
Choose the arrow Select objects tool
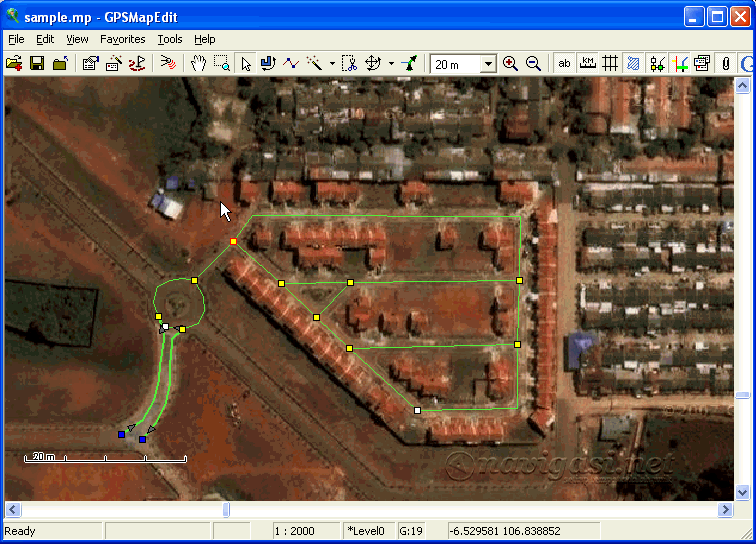pos(246,63)
